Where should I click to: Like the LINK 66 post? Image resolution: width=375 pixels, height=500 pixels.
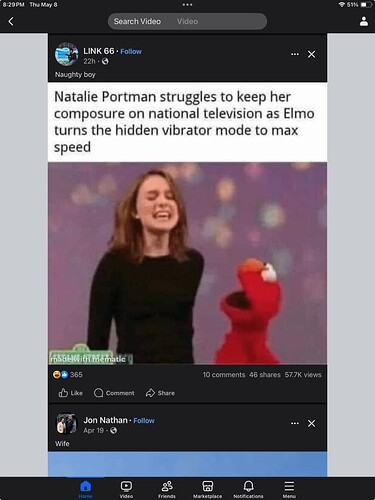point(71,393)
